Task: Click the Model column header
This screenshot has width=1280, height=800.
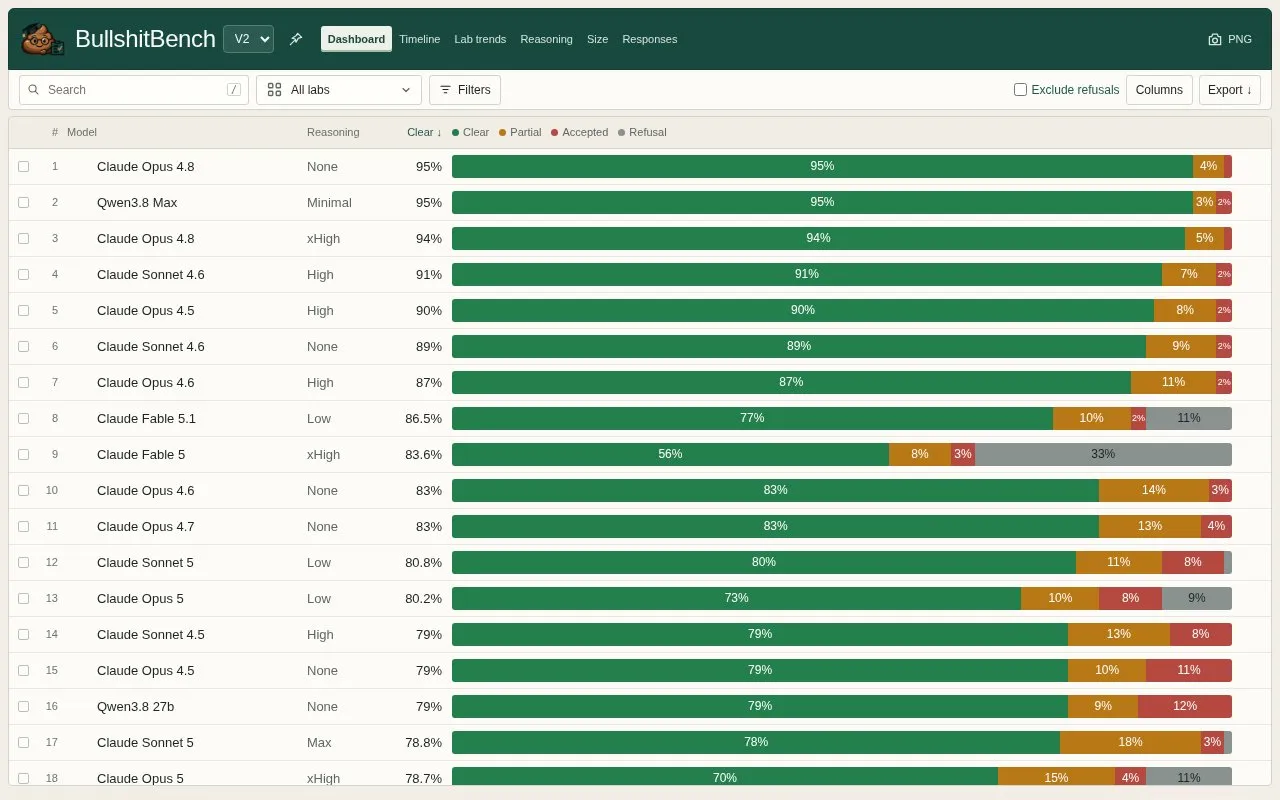Action: point(82,132)
